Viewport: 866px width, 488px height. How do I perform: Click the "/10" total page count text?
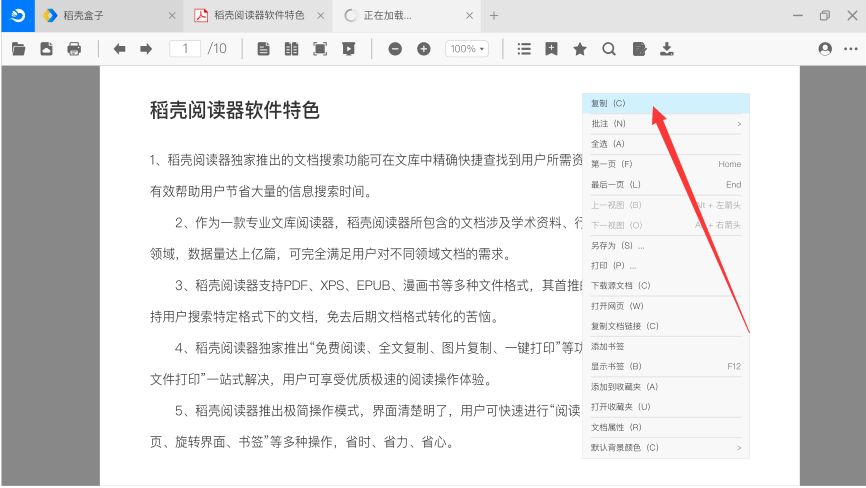point(217,49)
